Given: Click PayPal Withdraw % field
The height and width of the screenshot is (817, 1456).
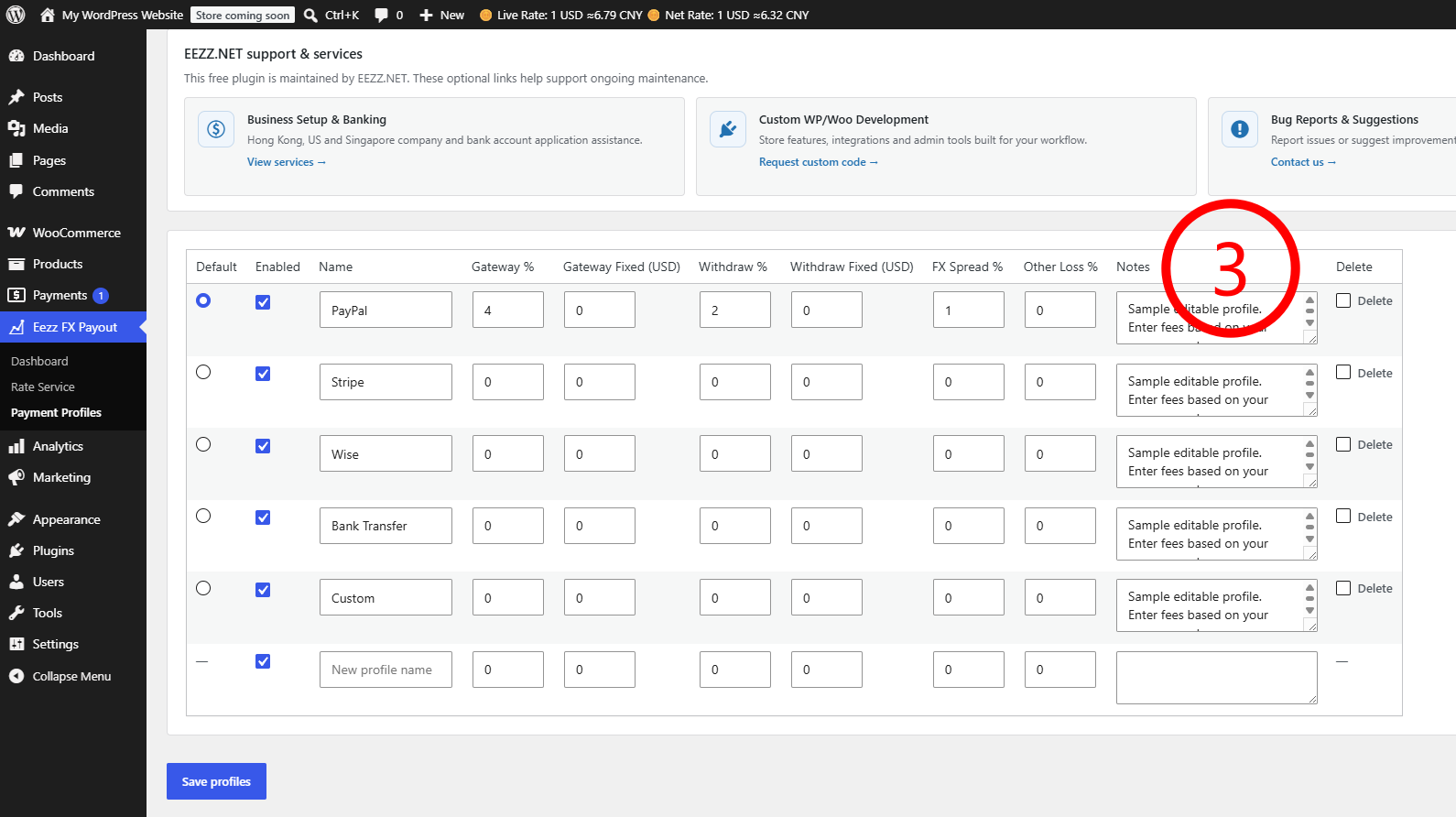Looking at the screenshot, I should pyautogui.click(x=735, y=310).
